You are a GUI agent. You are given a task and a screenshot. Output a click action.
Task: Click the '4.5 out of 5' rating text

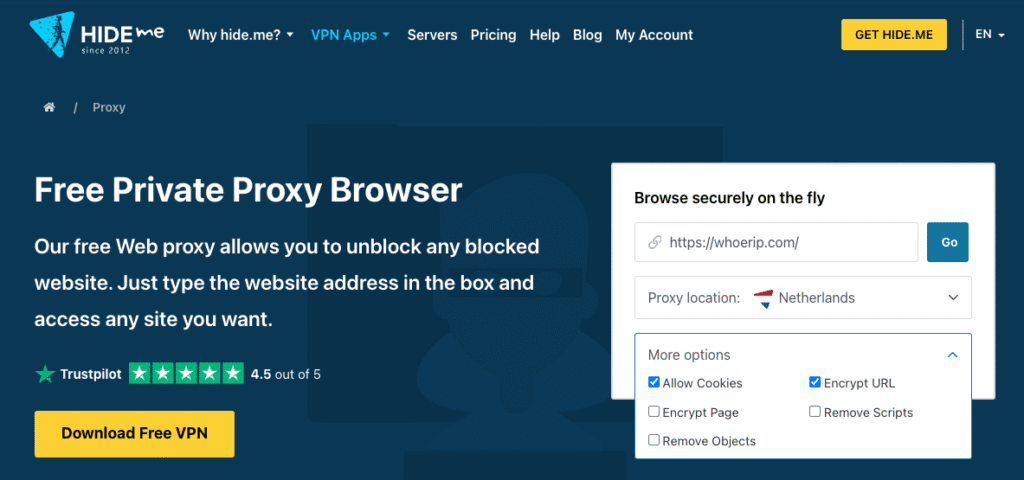[285, 375]
